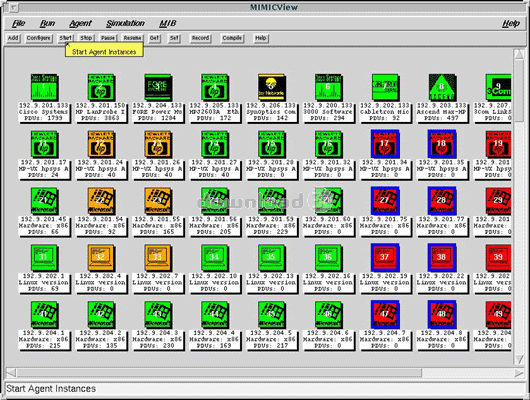Select the Synoptics agent icon 5
530x400 pixels.
click(271, 87)
